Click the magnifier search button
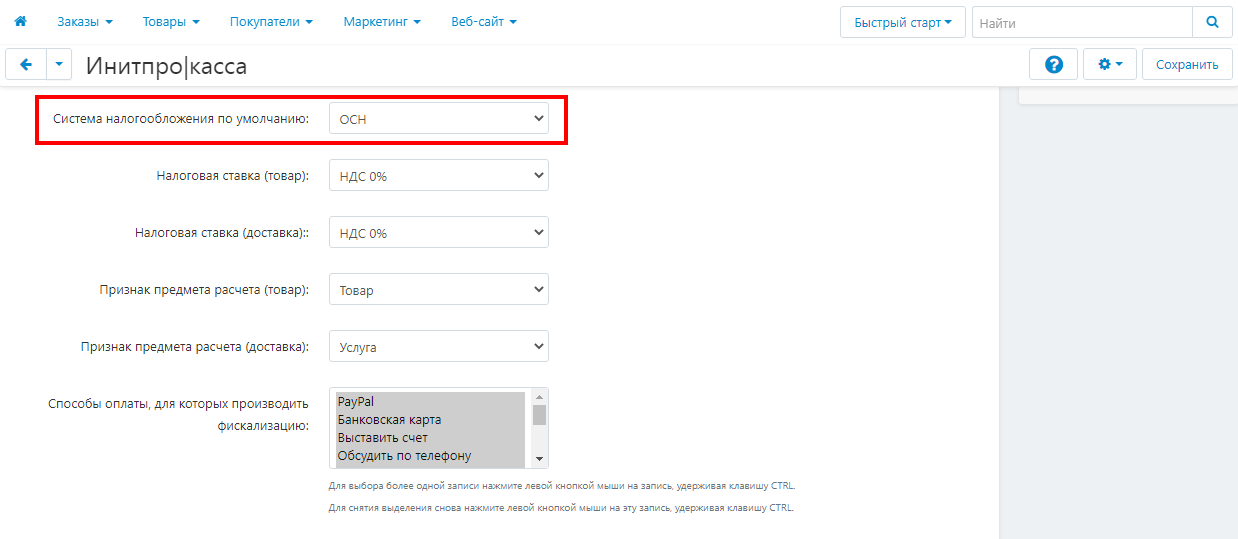 (x=1212, y=22)
